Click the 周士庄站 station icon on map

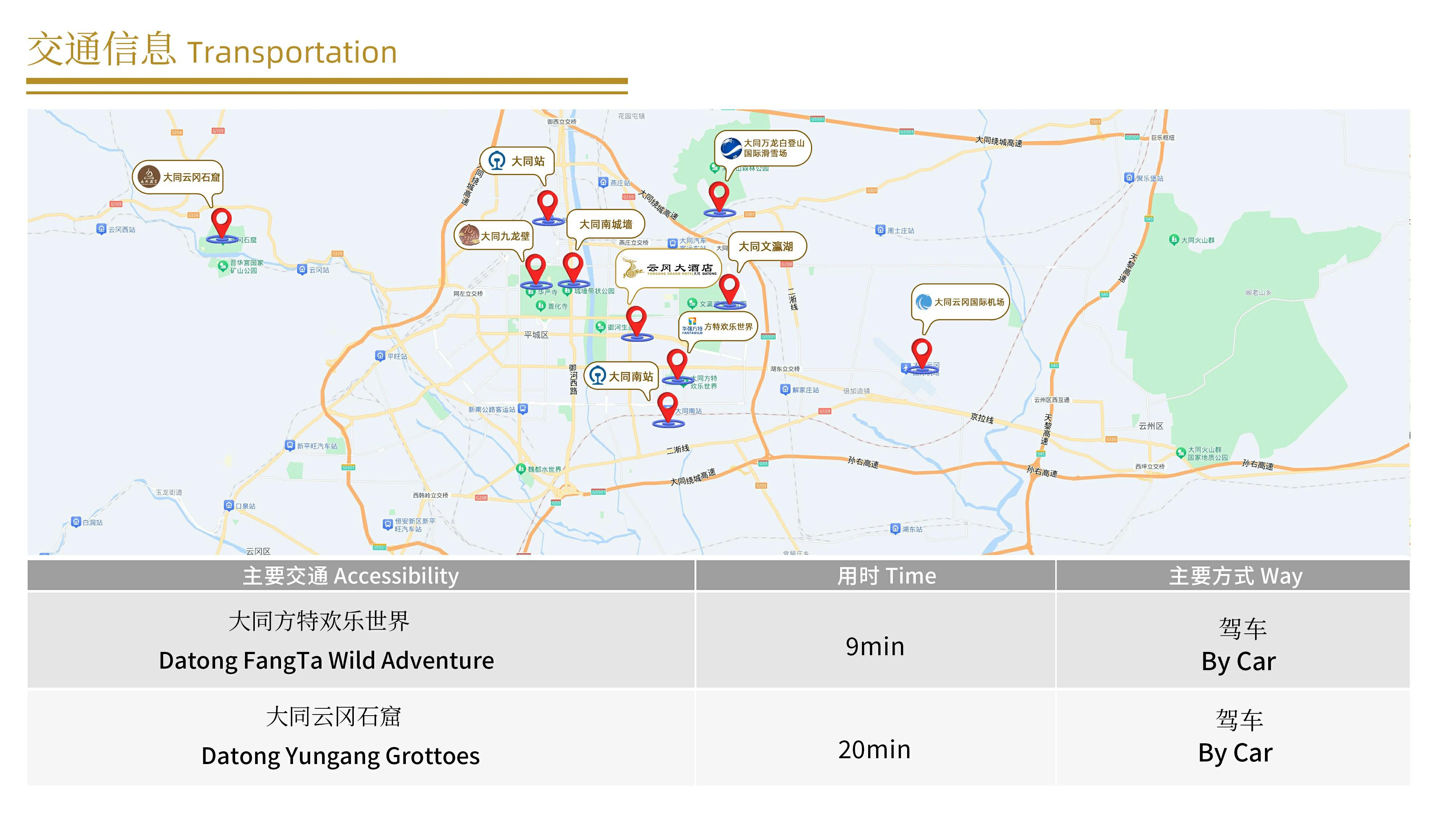[880, 230]
